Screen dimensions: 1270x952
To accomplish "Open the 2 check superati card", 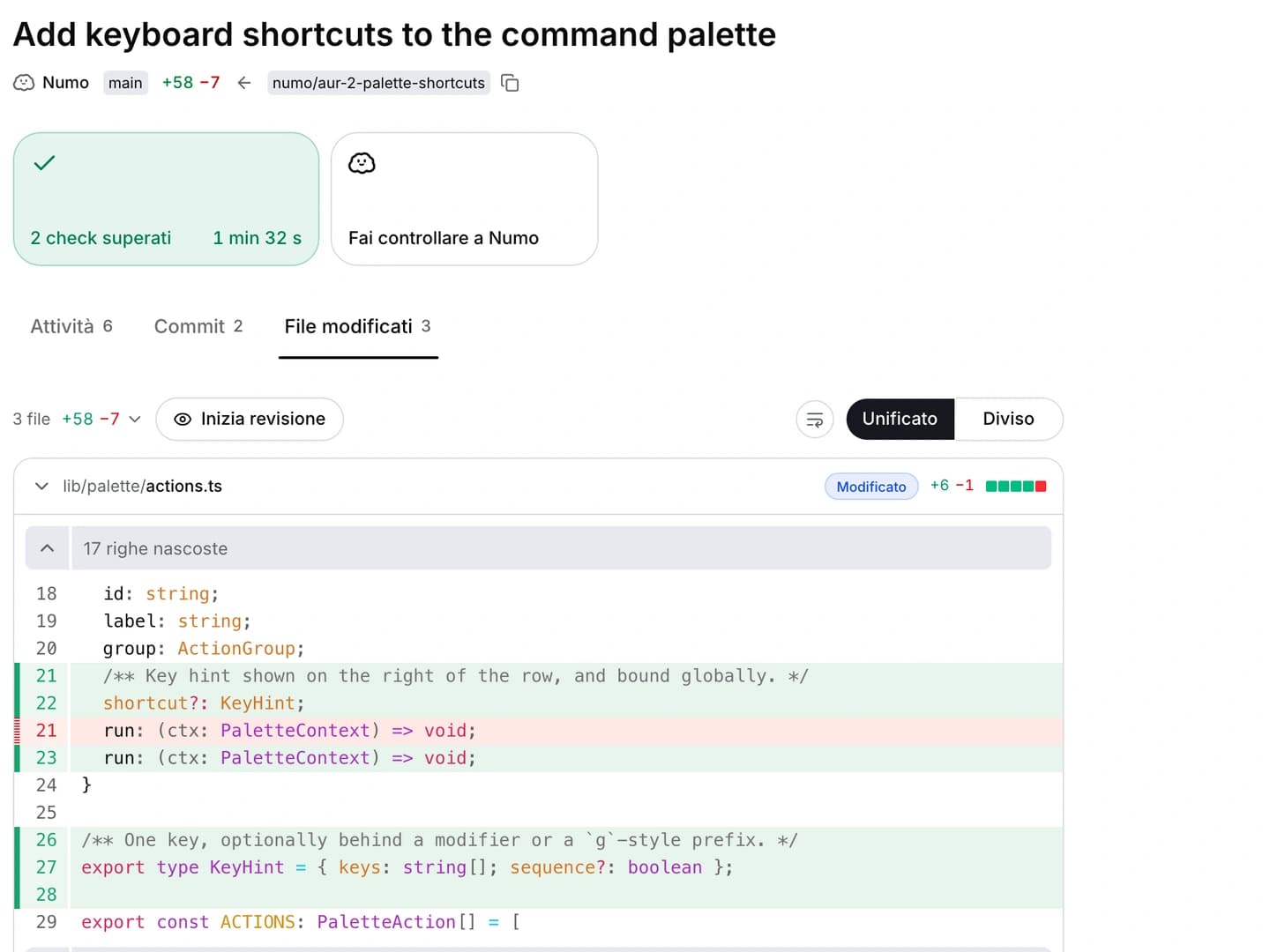I will (x=166, y=199).
